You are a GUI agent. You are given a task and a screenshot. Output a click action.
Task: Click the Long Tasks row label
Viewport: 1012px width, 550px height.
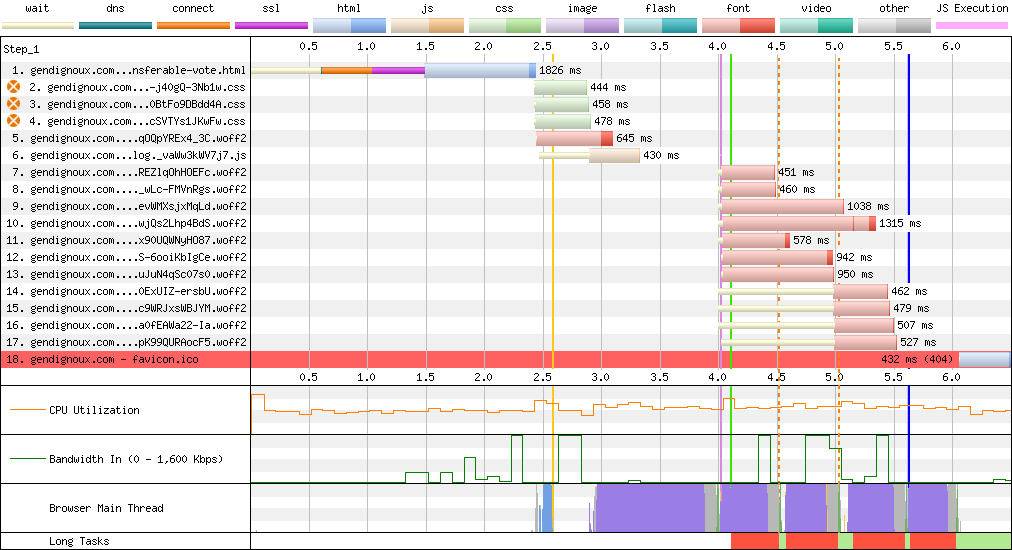click(79, 541)
